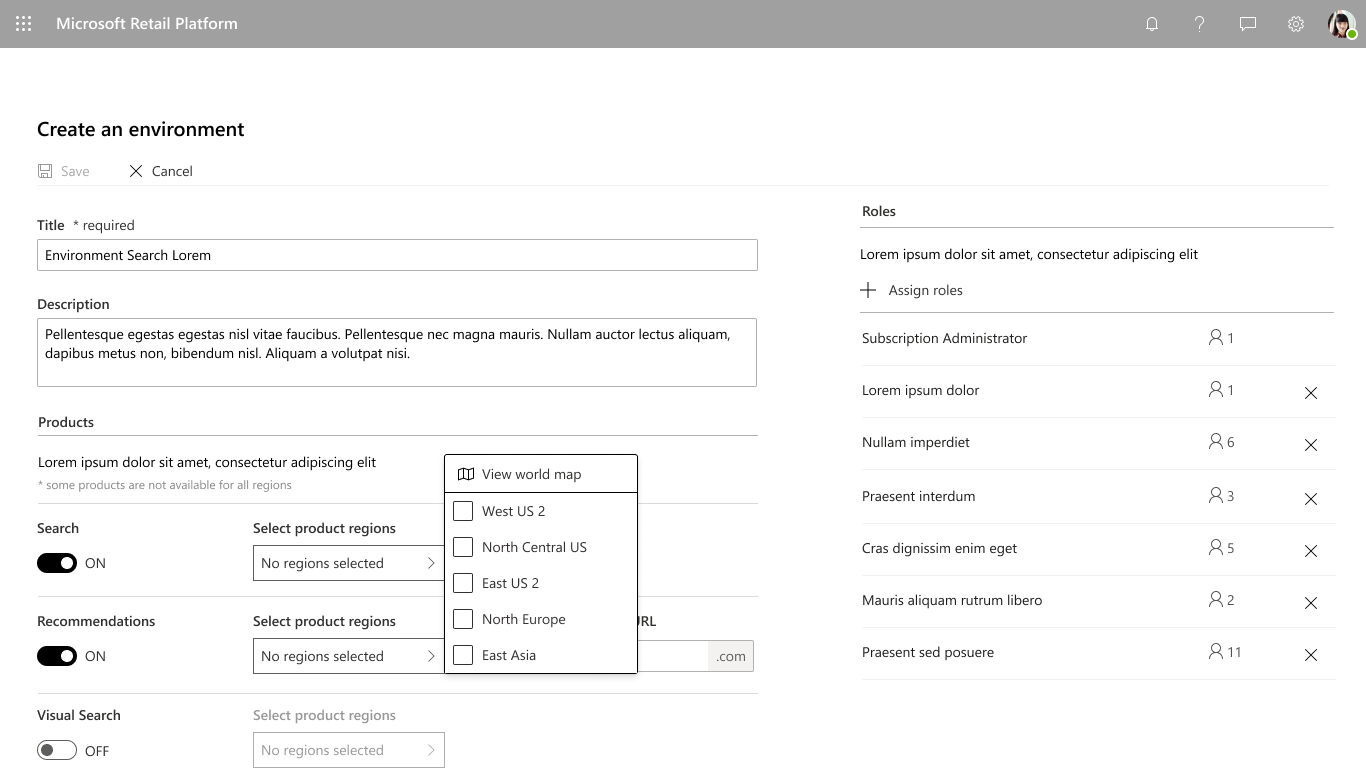This screenshot has height=768, width=1366.
Task: Toggle the Recommendations switch off
Action: (x=57, y=656)
